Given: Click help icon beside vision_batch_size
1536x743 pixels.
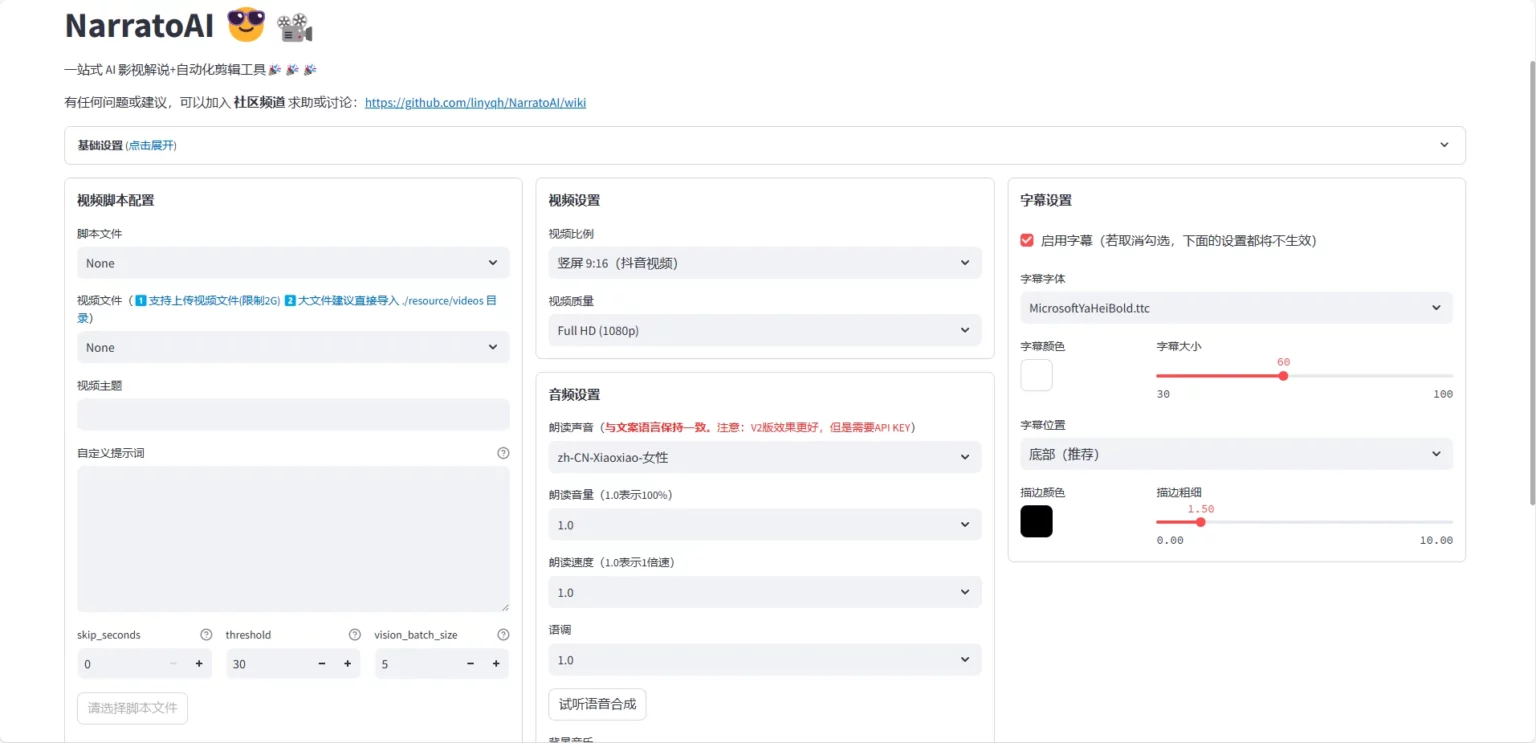Looking at the screenshot, I should [x=503, y=635].
